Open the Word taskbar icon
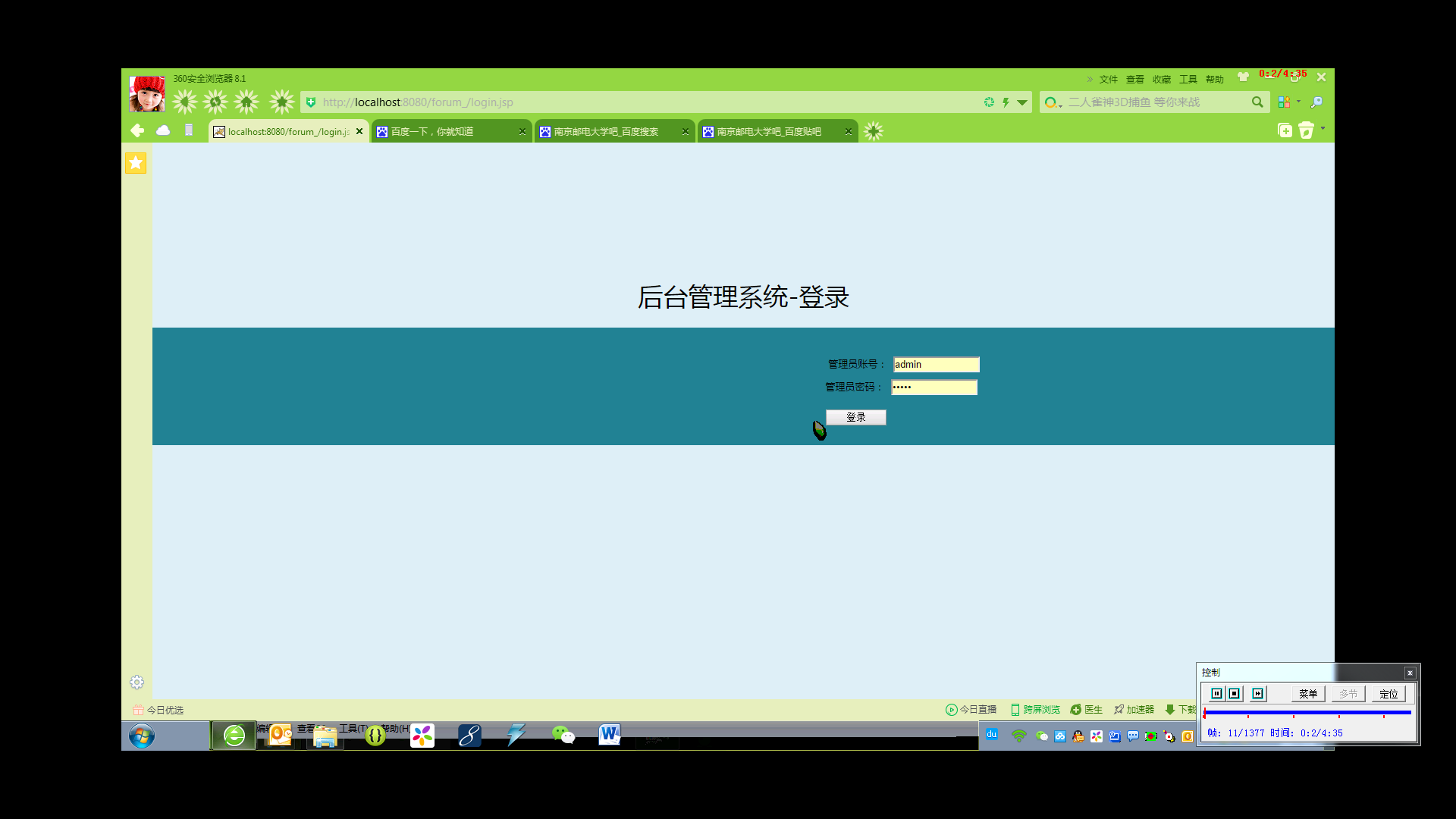 tap(609, 735)
